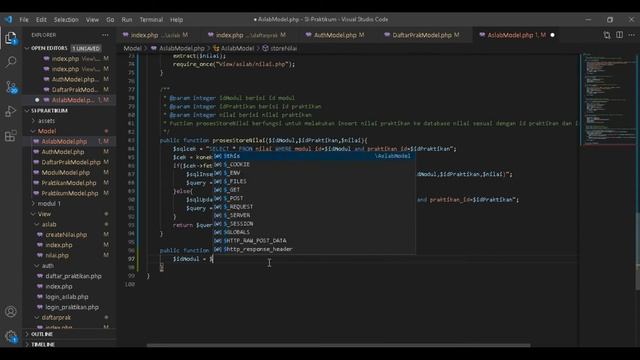The width and height of the screenshot is (640, 360).
Task: Select $GLOBALS autocomplete suggestion
Action: [x=314, y=232]
